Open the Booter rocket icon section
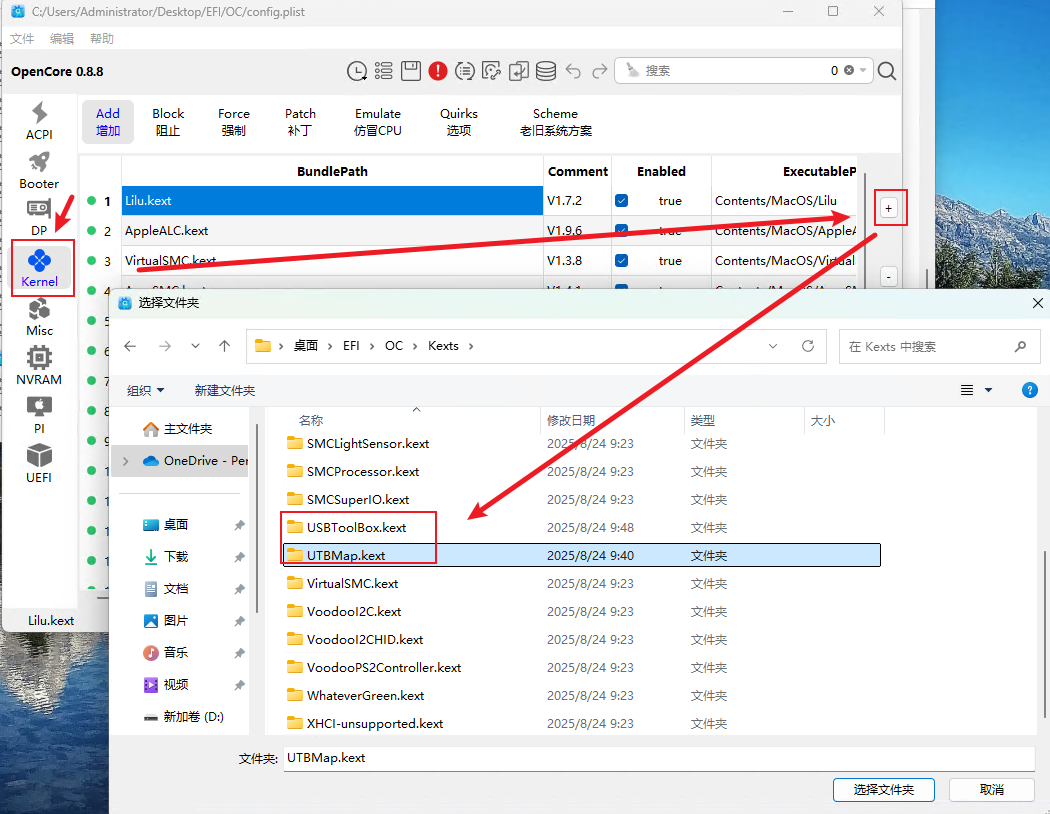This screenshot has width=1050, height=814. tap(40, 170)
